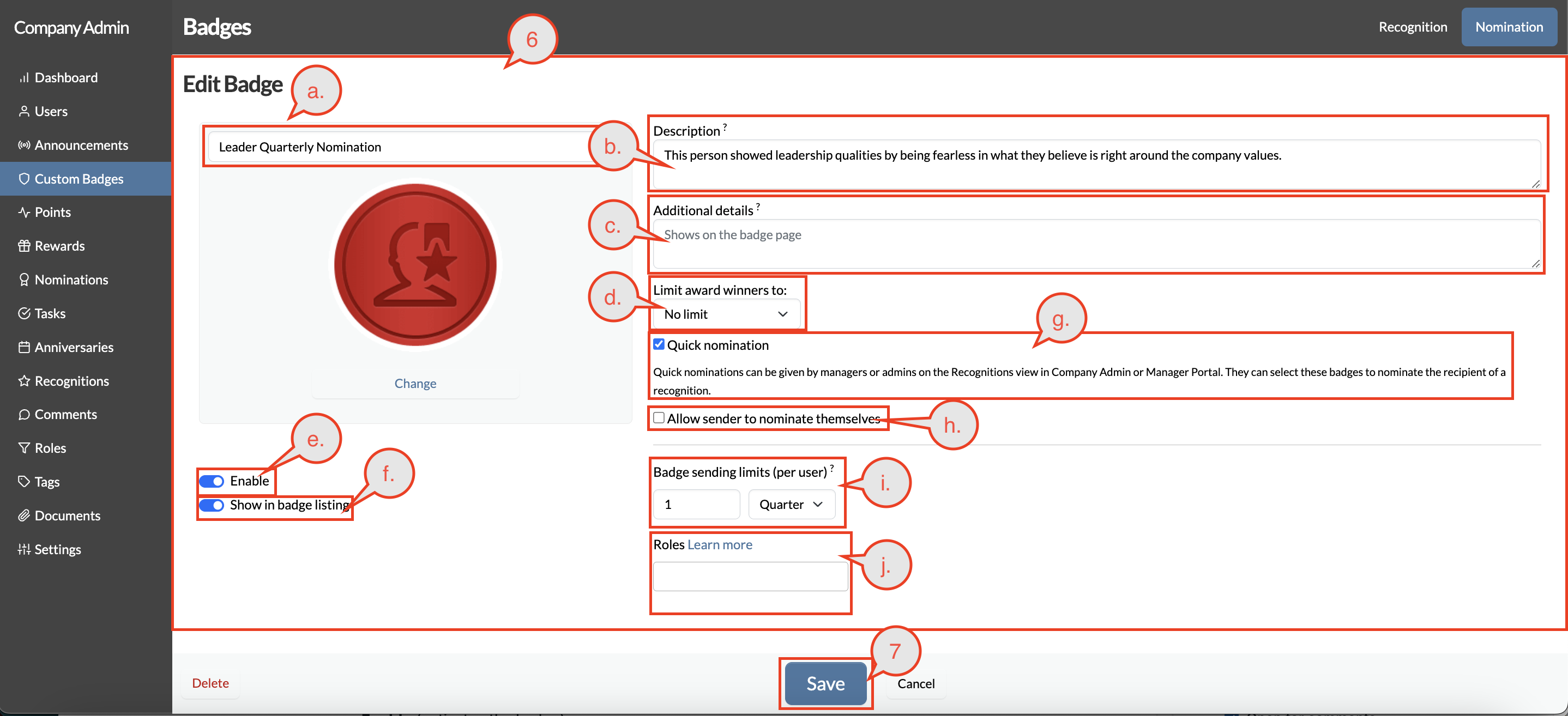Open Anniversaries in the sidebar
Screen dimensions: 1568x716
(85, 347)
